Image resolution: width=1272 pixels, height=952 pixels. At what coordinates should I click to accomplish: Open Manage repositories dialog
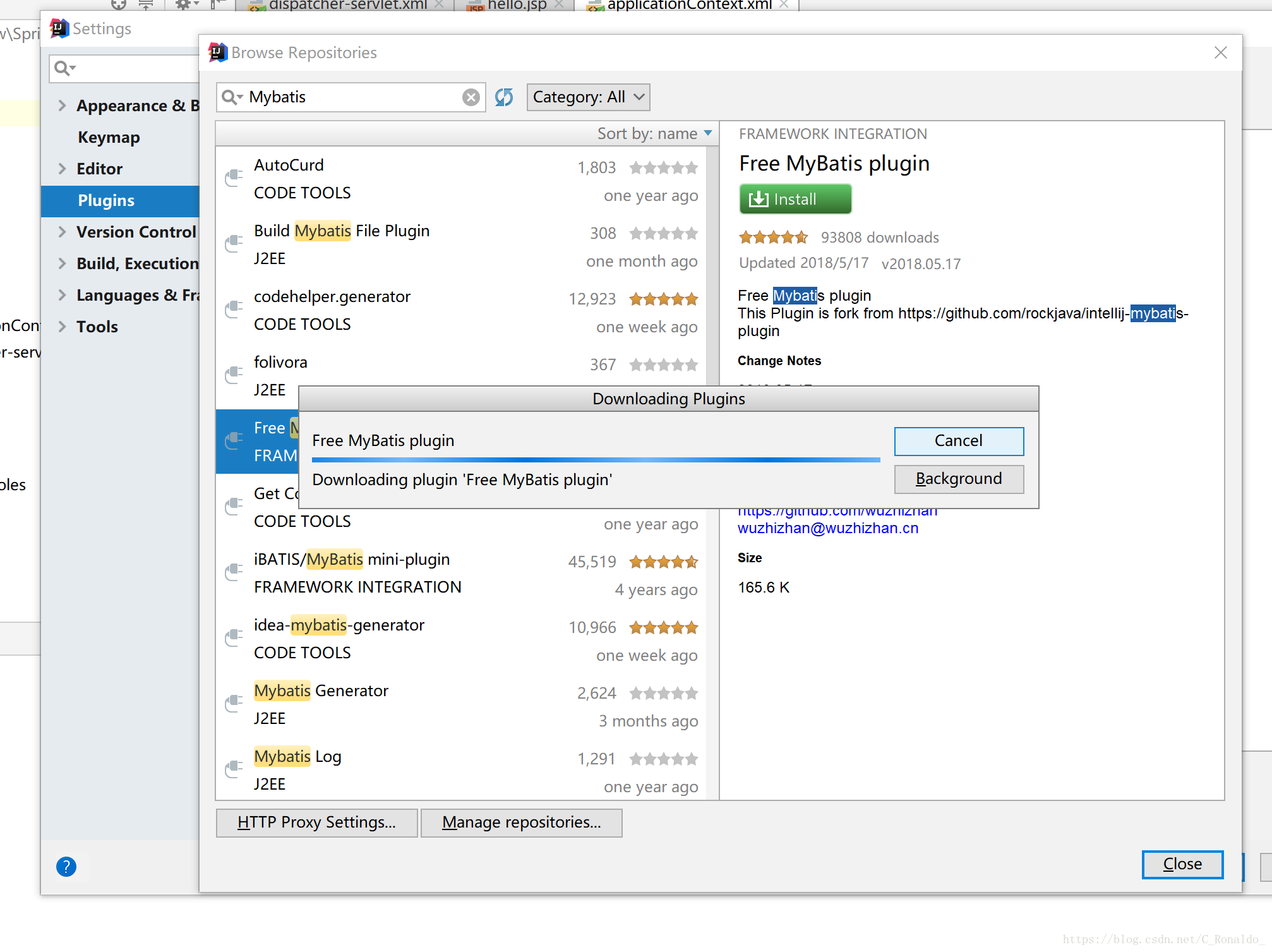[x=522, y=822]
